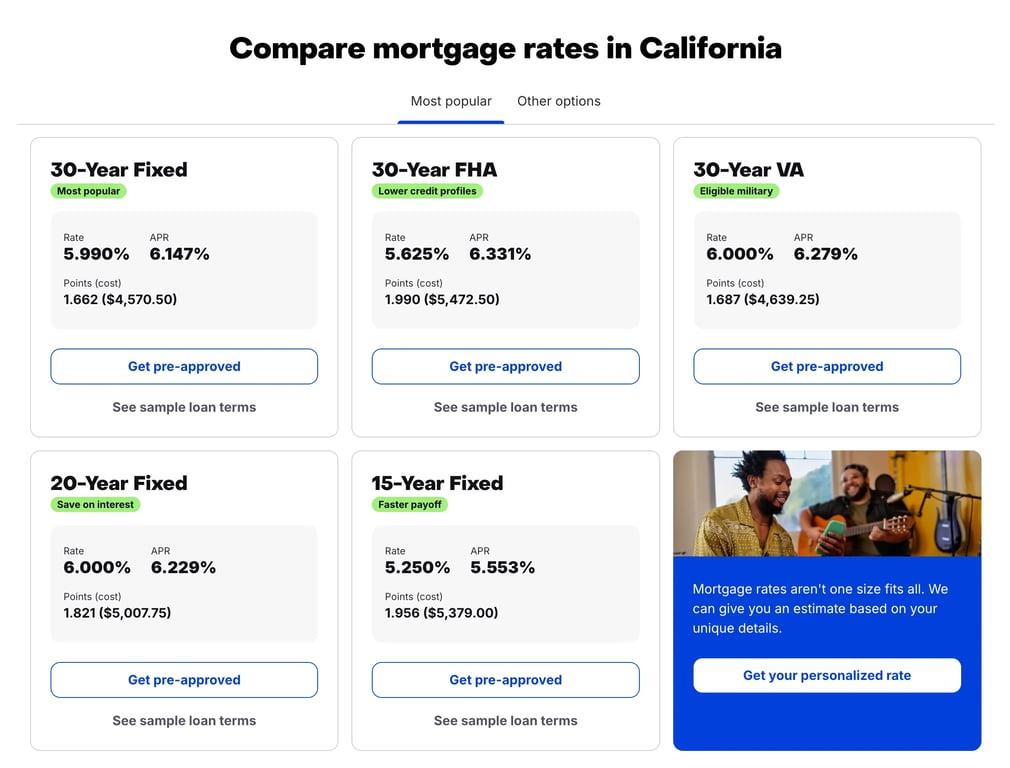
Task: Switch to the Most popular tab
Action: pos(451,101)
